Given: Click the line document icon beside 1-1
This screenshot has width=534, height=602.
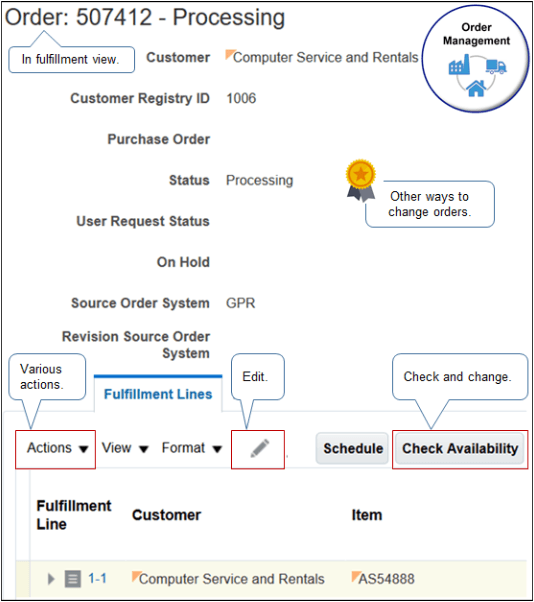Looking at the screenshot, I should (x=73, y=579).
